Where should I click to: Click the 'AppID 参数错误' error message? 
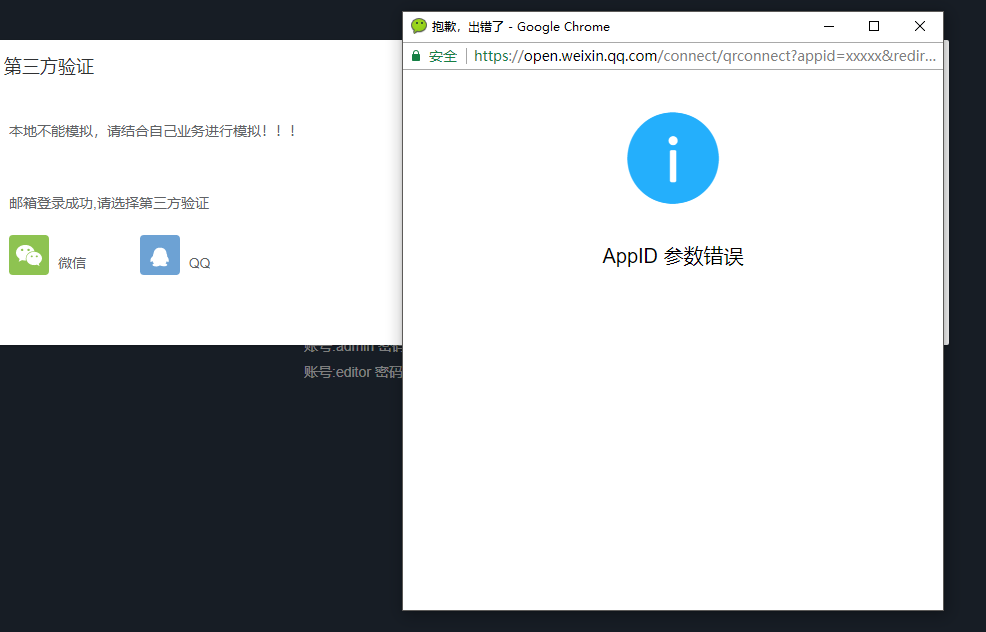[x=673, y=256]
